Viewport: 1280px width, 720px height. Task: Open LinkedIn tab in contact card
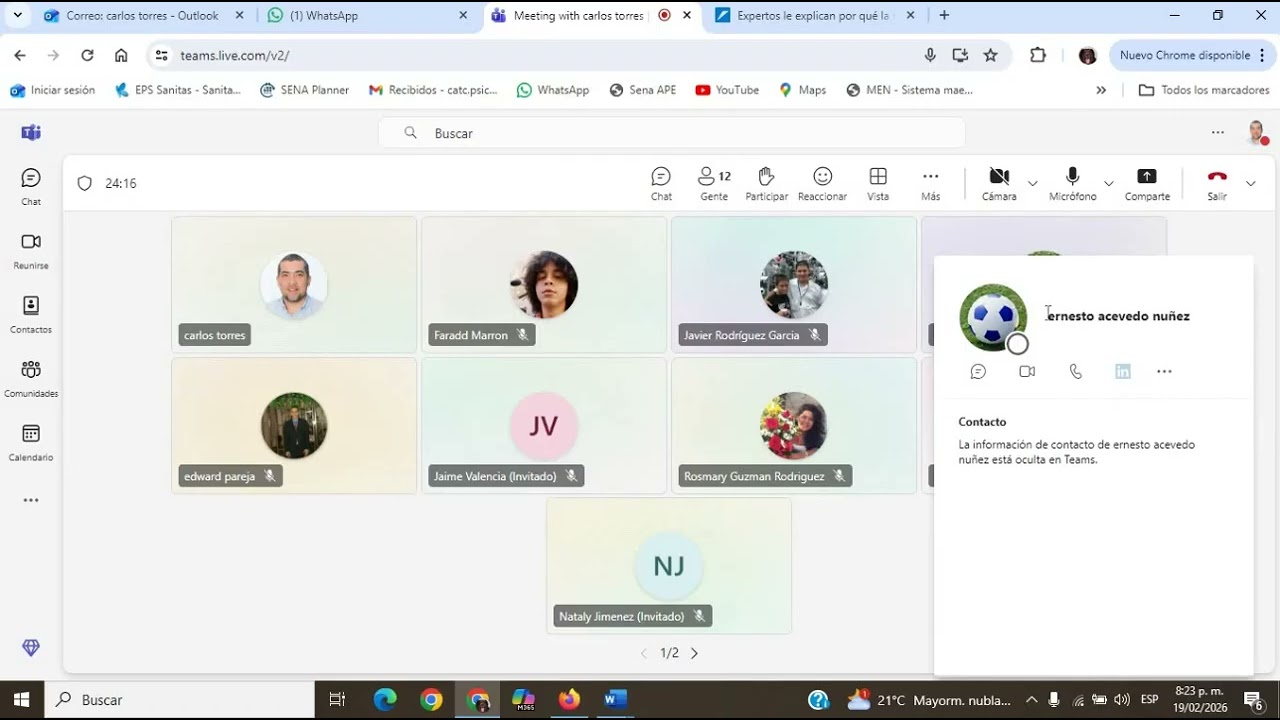[x=1123, y=371]
